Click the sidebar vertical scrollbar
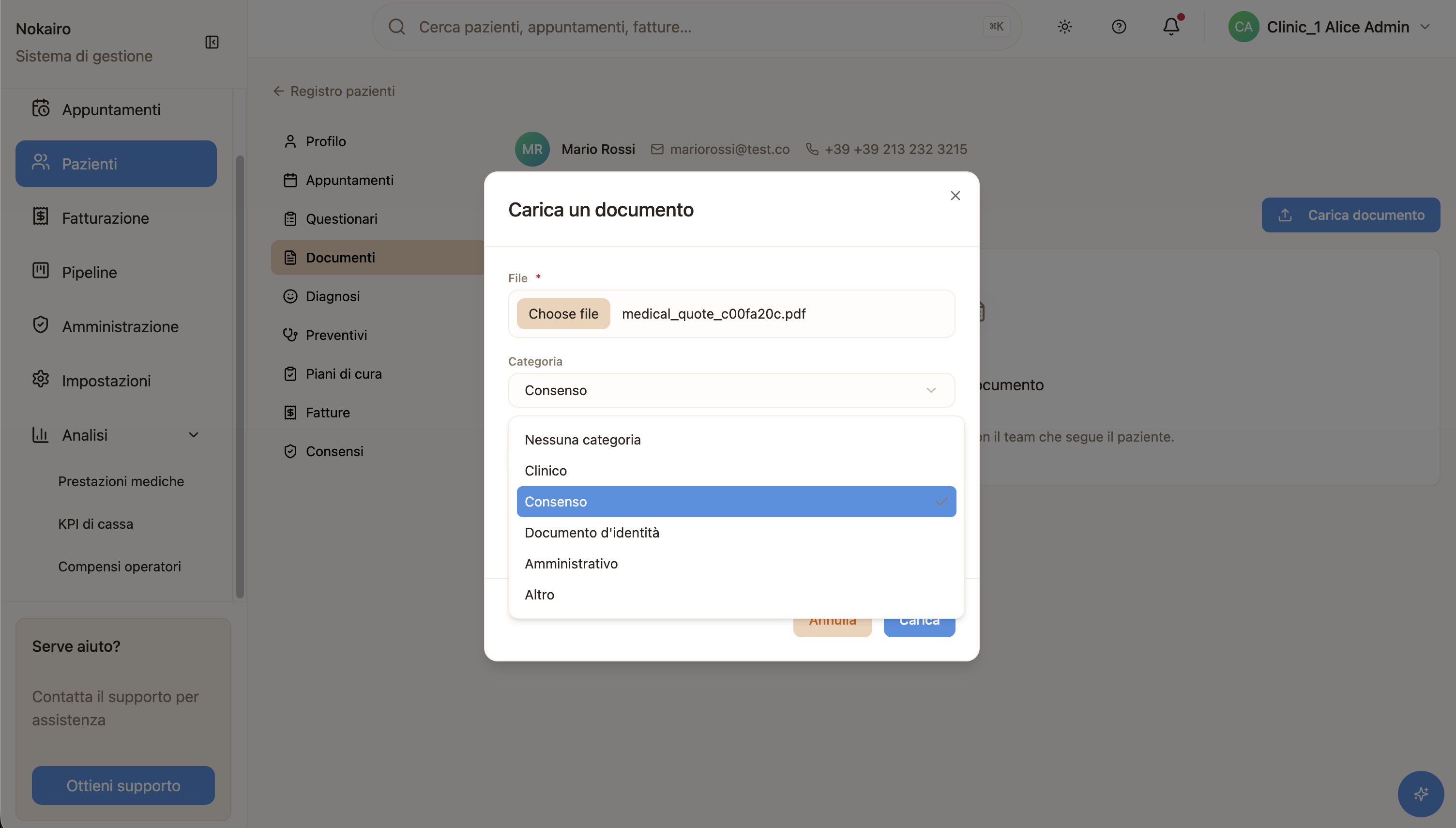The width and height of the screenshot is (1456, 828). tap(240, 376)
